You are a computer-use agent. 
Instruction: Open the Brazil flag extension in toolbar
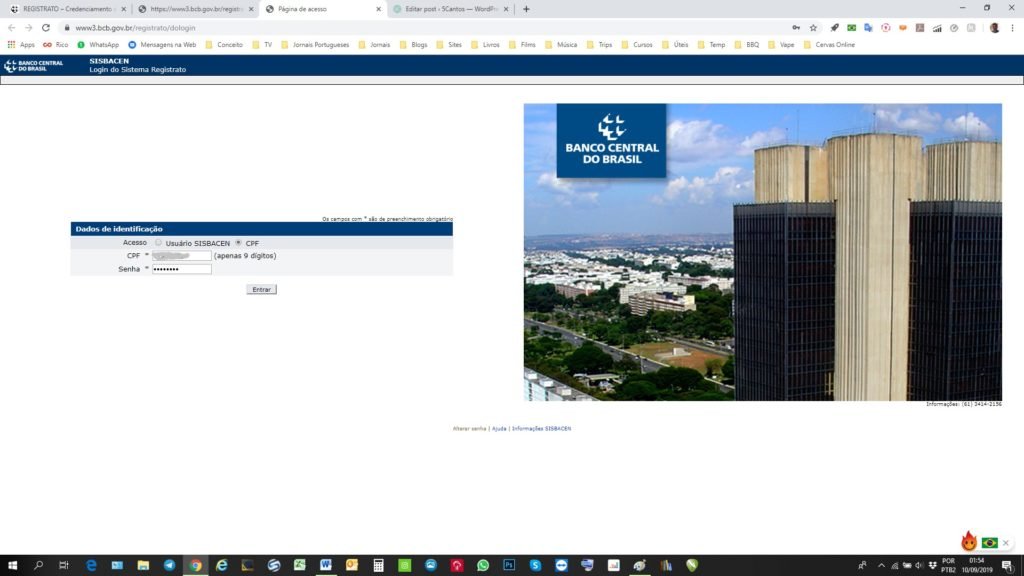pos(852,27)
